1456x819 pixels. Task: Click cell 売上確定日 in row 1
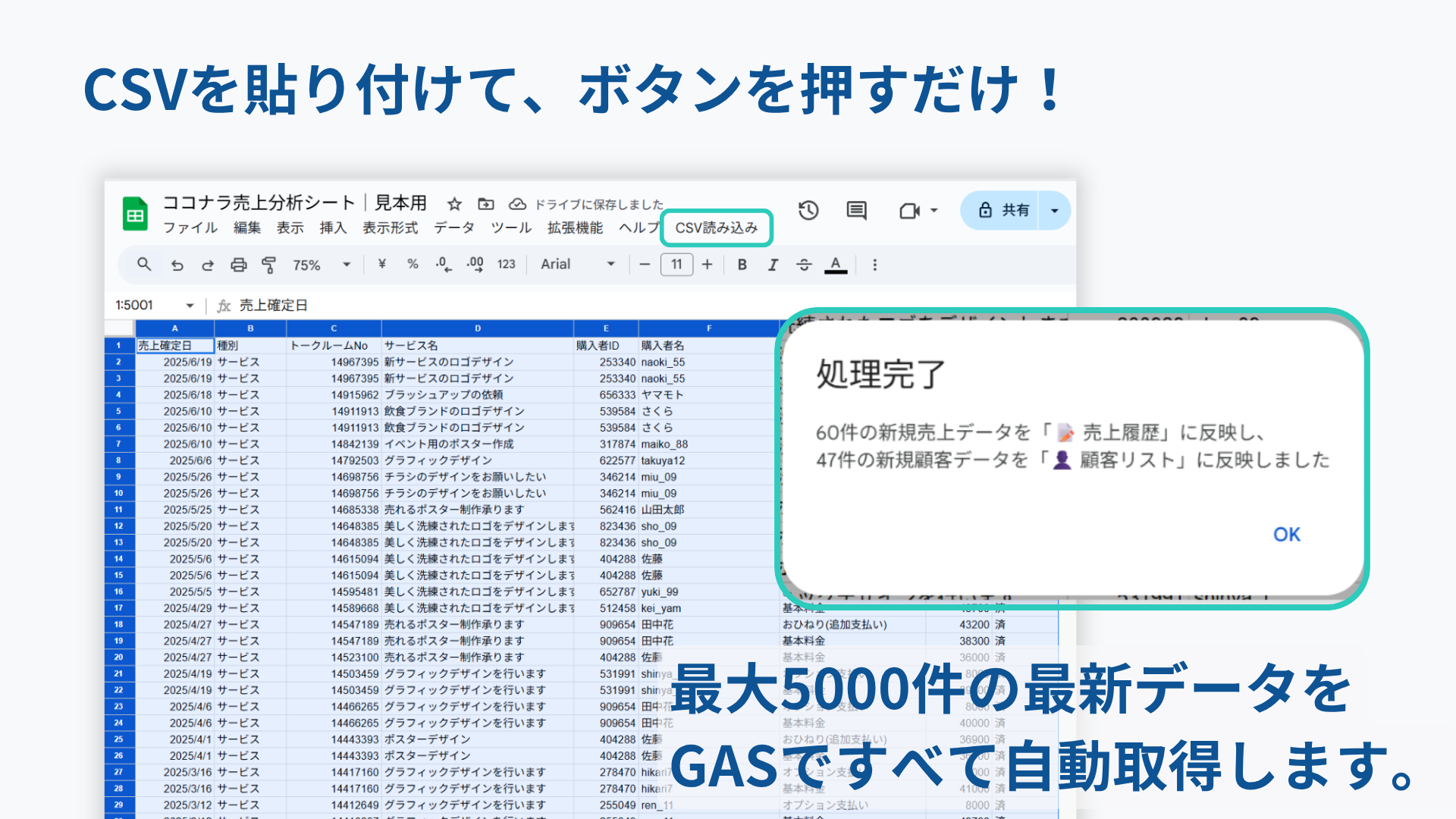175,345
